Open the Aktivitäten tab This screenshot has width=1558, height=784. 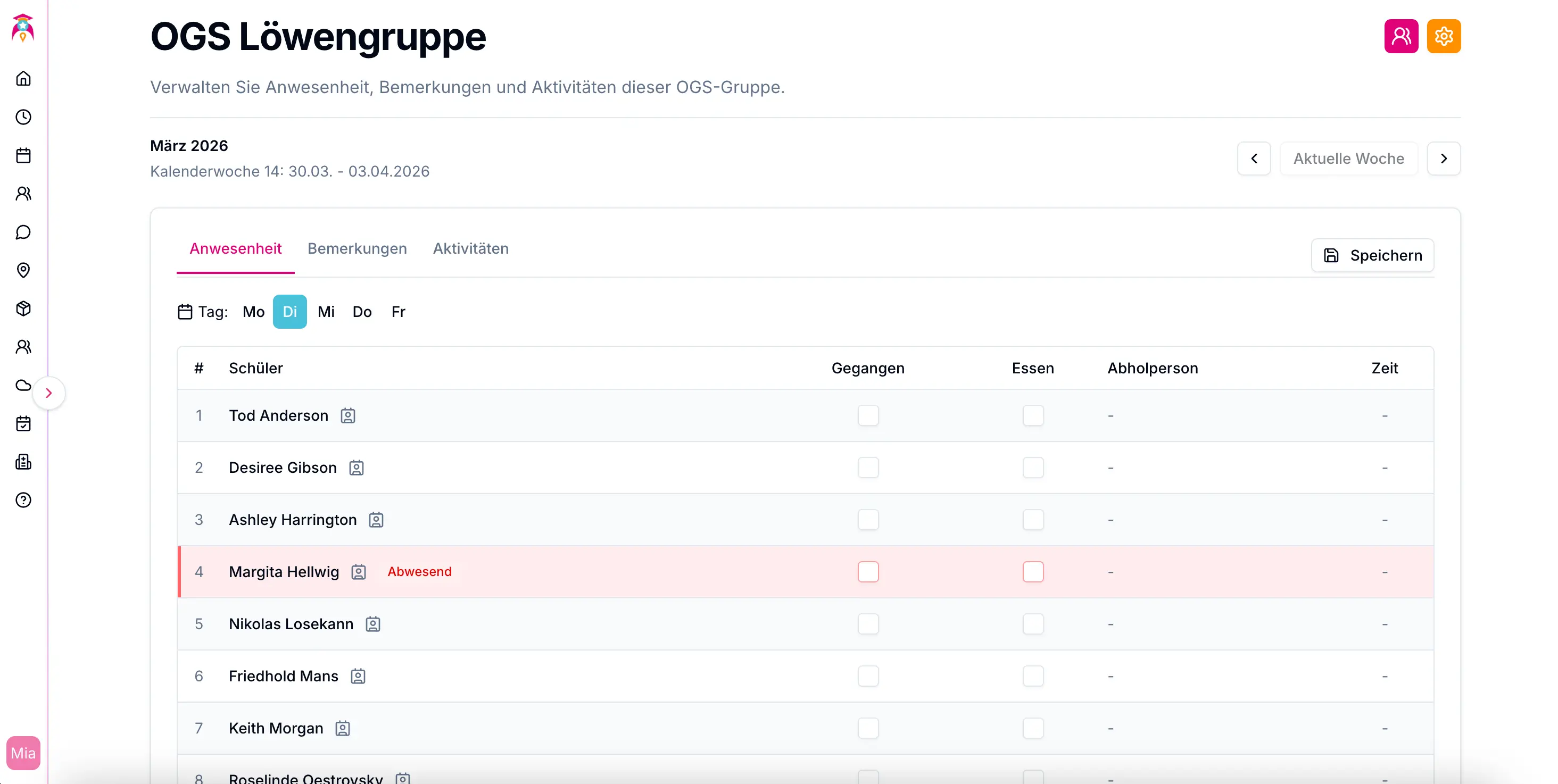click(x=470, y=248)
